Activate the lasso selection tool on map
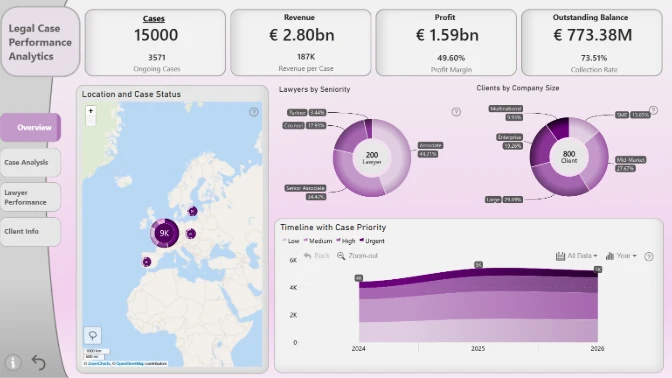Image resolution: width=672 pixels, height=378 pixels. coord(93,335)
